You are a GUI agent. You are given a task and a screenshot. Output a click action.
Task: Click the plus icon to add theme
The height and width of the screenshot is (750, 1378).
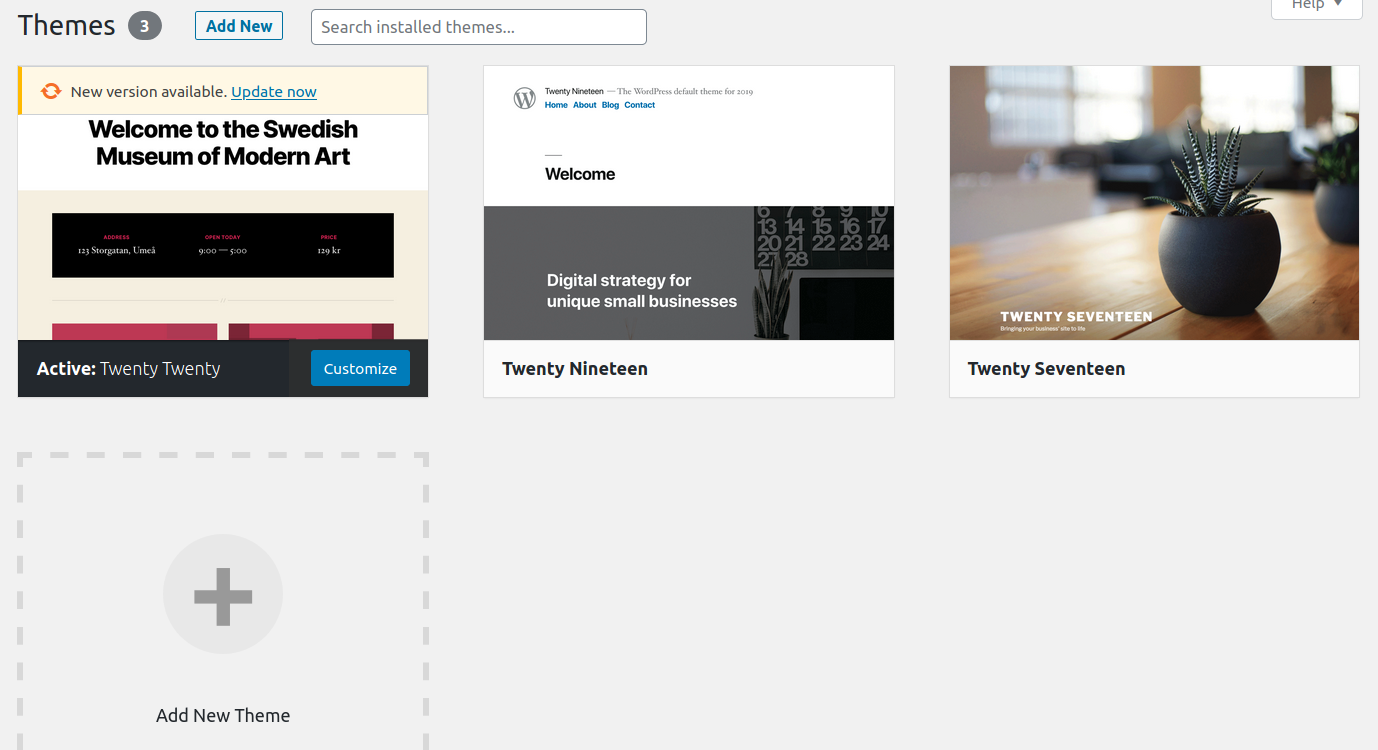point(223,594)
